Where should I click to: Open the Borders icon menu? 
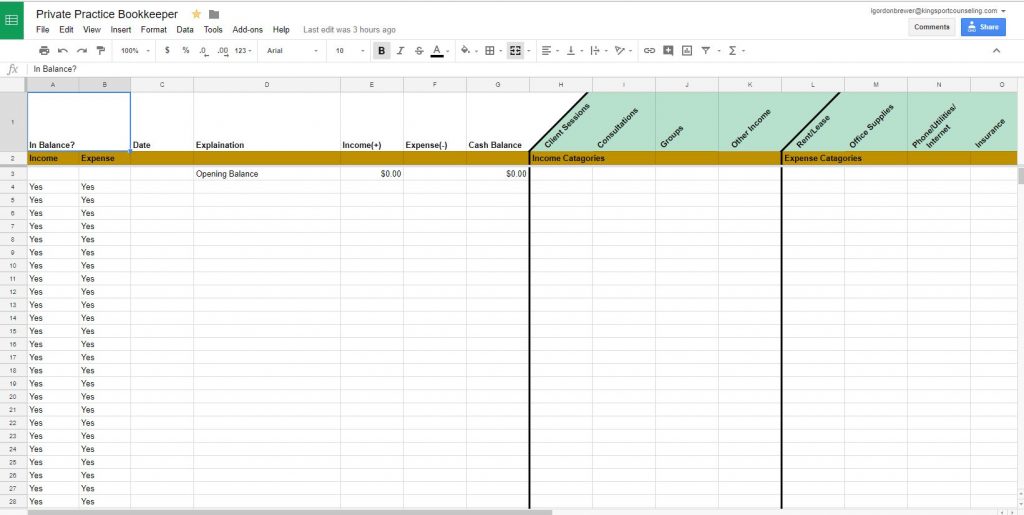(492, 50)
